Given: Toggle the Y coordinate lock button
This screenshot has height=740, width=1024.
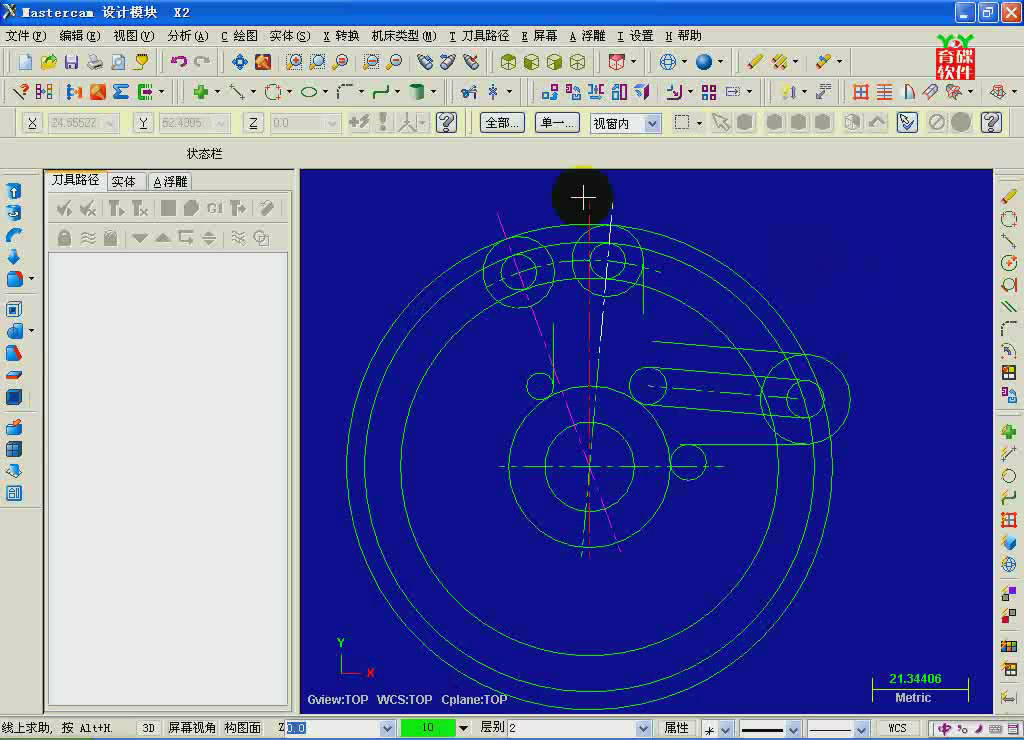Looking at the screenshot, I should [143, 123].
